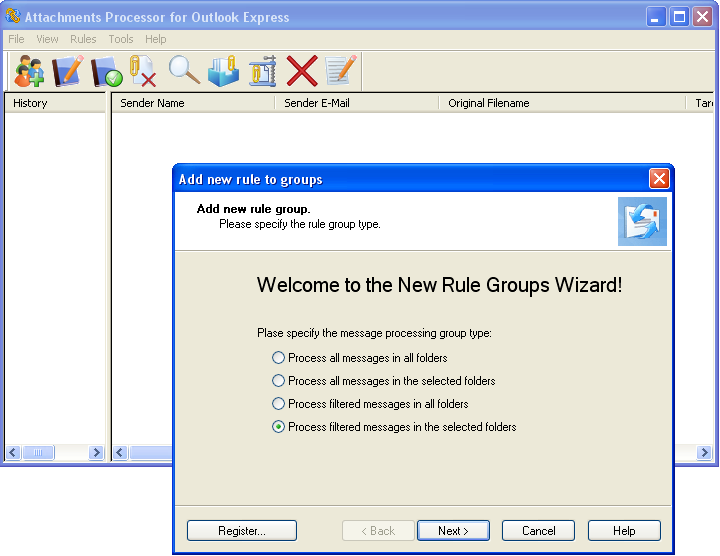Image resolution: width=720 pixels, height=556 pixels.
Task: Click the book with green checkmark icon
Action: pyautogui.click(x=107, y=71)
